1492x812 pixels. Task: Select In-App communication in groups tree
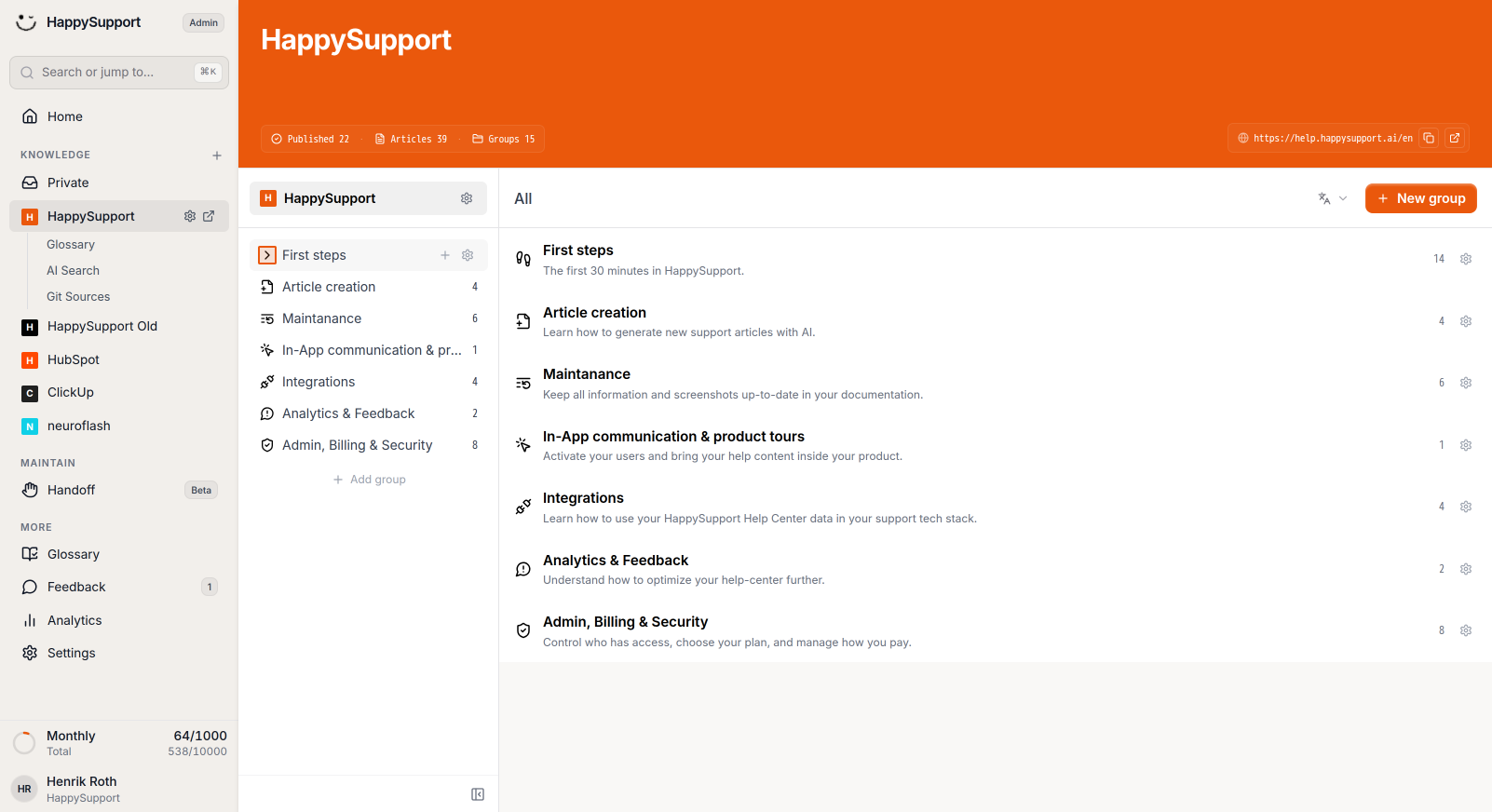click(x=369, y=350)
